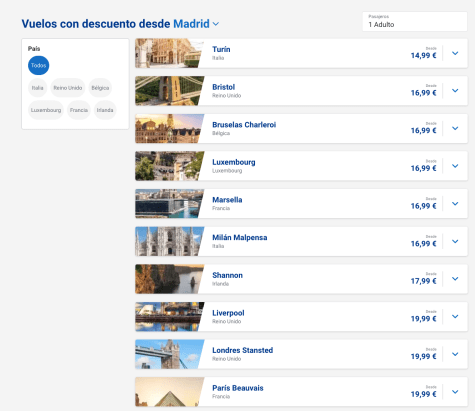The height and width of the screenshot is (411, 475).
Task: Expand the Luxembourg flight row chevron
Action: pos(455,166)
